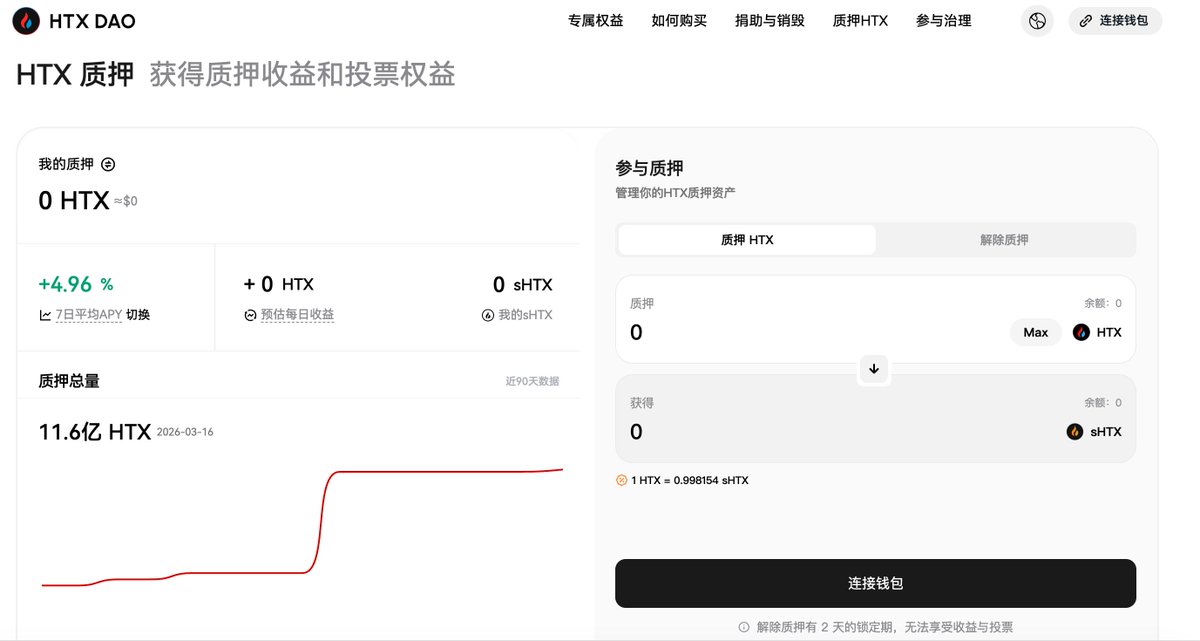Open the 如何购买 menu item
Screen dimensions: 1200x641
[679, 21]
